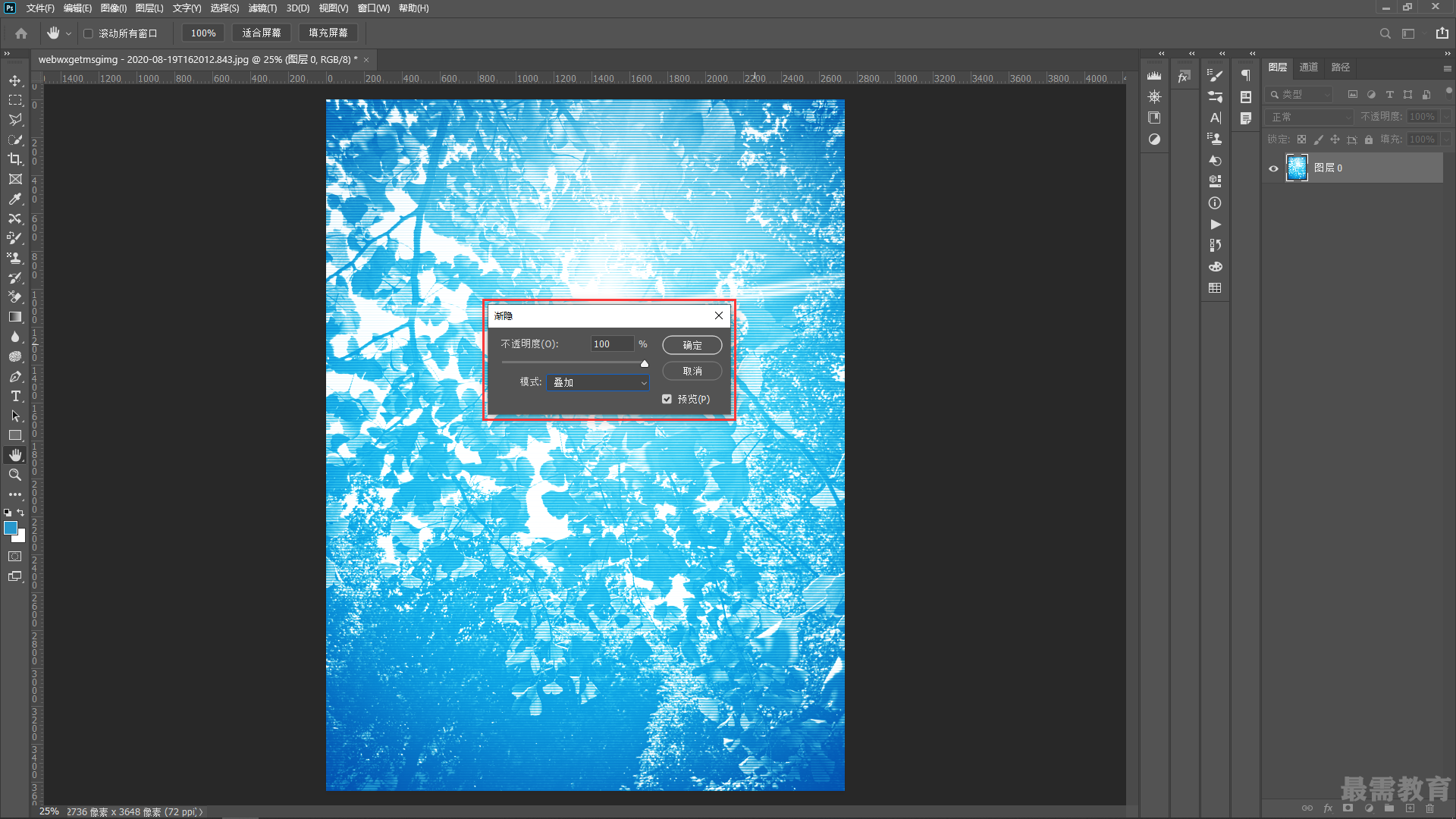The width and height of the screenshot is (1456, 819).
Task: Open blend mode dropdown in Fade dialog
Action: [x=598, y=382]
